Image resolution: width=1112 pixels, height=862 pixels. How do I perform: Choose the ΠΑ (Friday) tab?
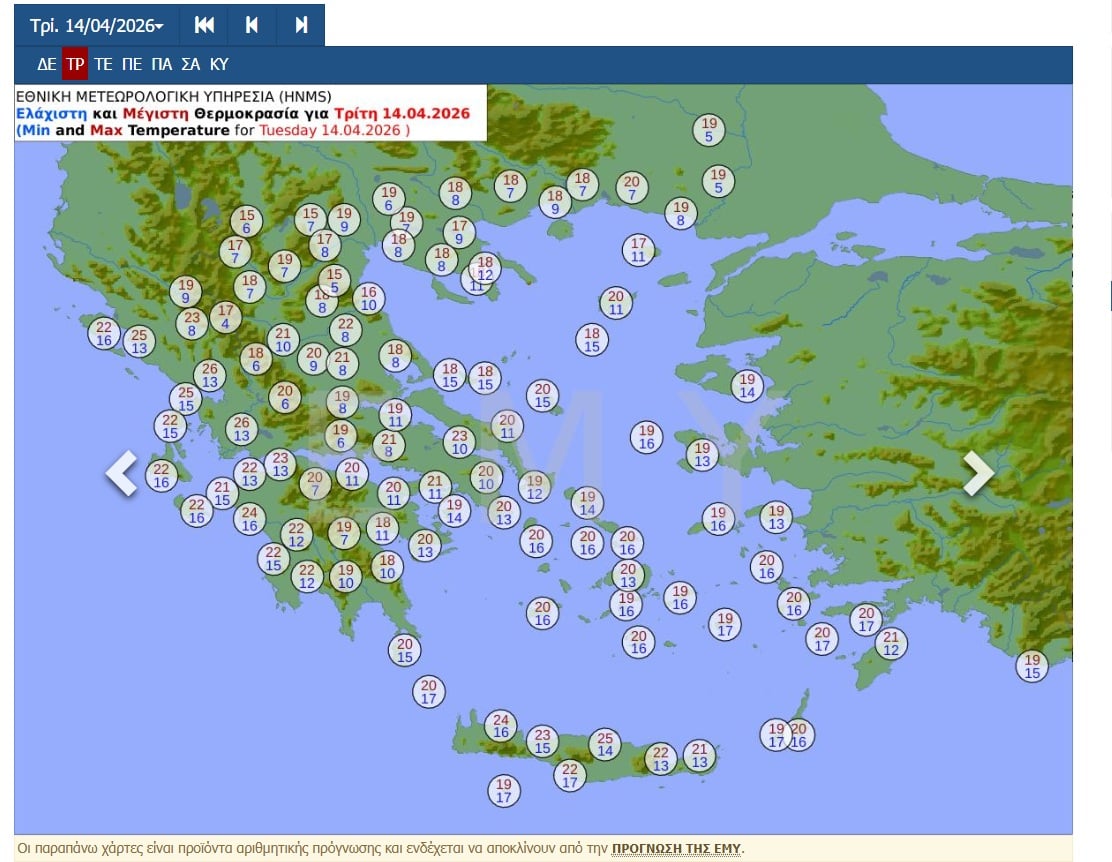coord(161,64)
